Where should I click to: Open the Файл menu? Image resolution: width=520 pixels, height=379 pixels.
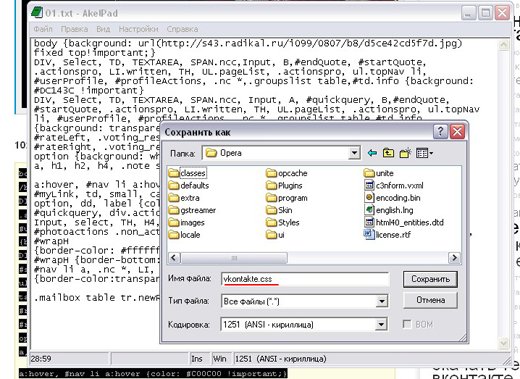pos(43,29)
